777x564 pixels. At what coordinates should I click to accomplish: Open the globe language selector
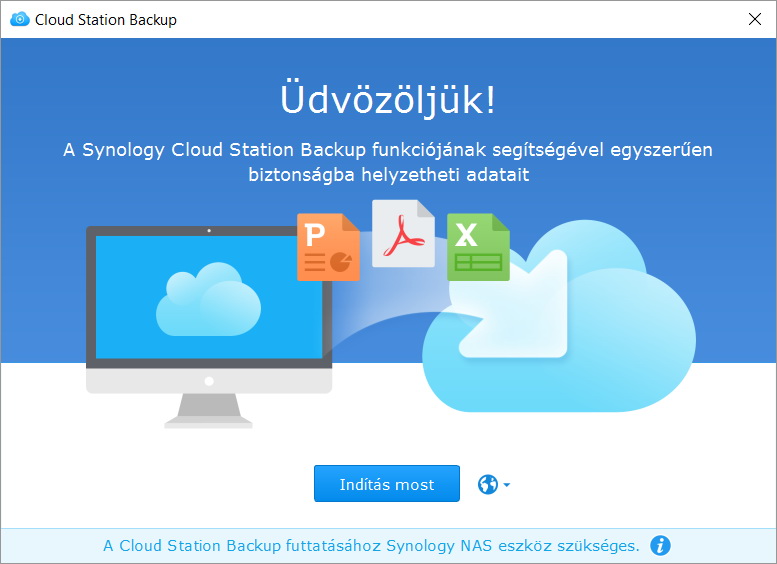[x=488, y=485]
